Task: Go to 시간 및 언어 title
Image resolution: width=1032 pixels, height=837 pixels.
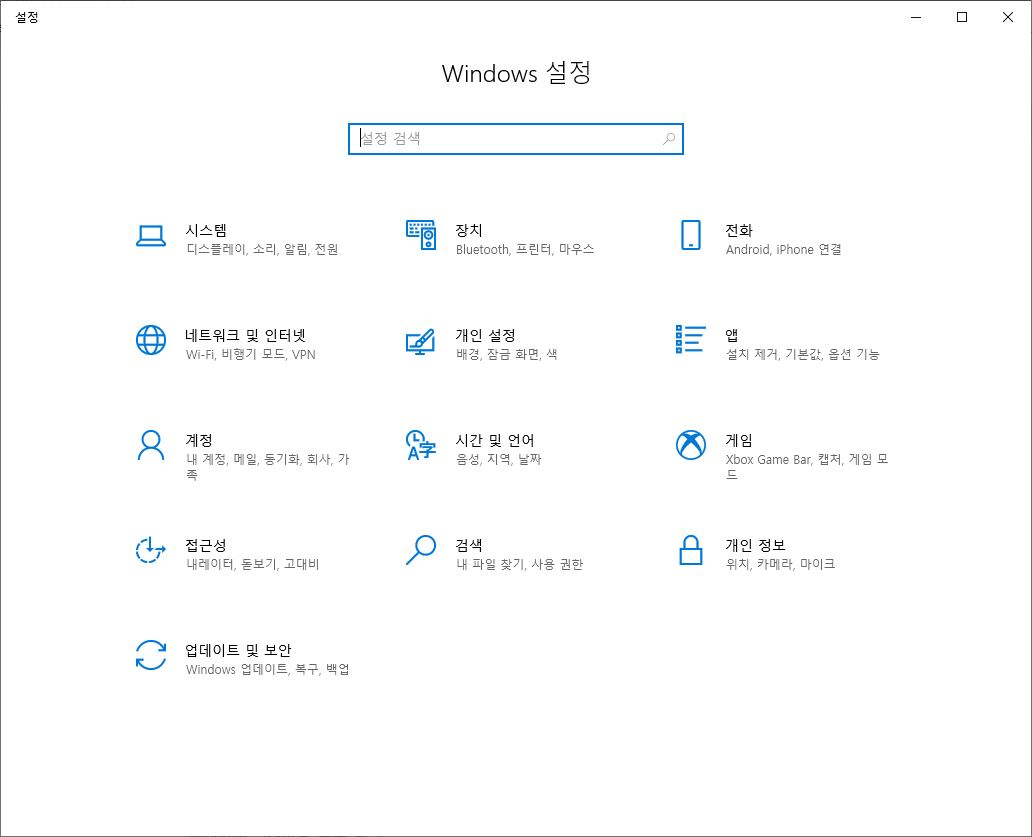Action: [495, 440]
